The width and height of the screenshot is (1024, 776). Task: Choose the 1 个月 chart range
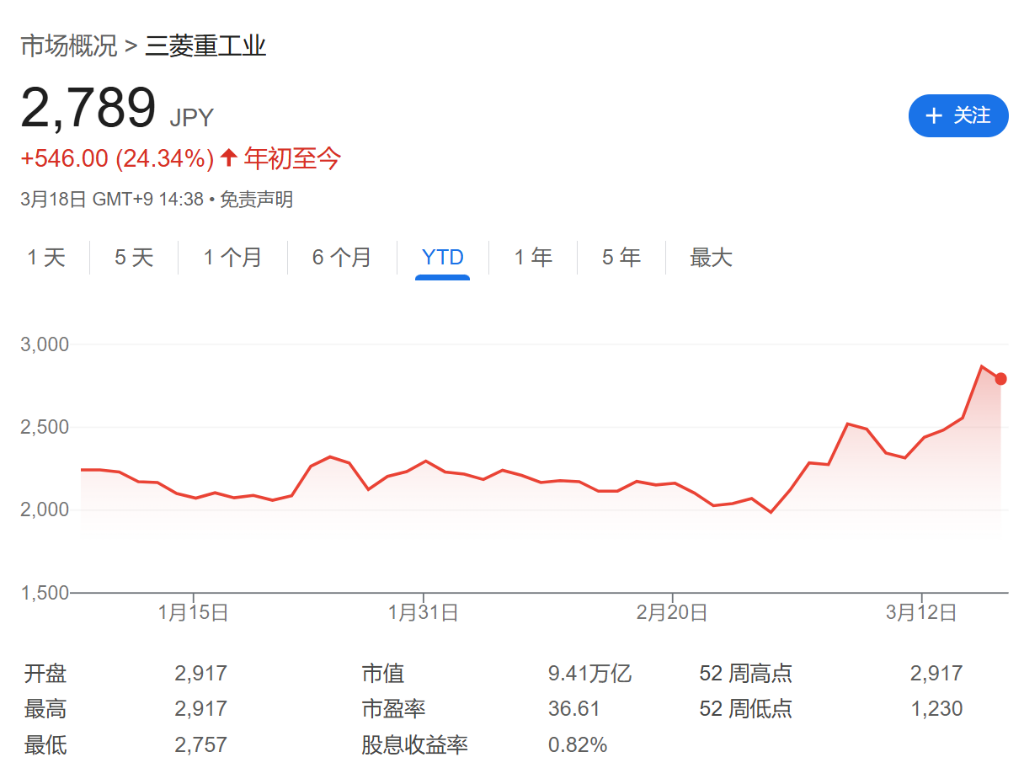point(232,258)
